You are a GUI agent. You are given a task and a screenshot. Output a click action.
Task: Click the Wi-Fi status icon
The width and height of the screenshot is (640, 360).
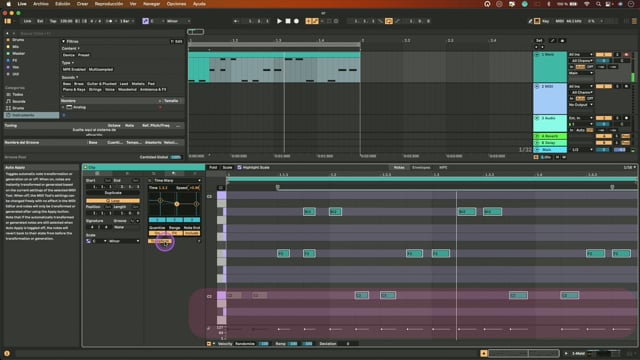tap(587, 4)
